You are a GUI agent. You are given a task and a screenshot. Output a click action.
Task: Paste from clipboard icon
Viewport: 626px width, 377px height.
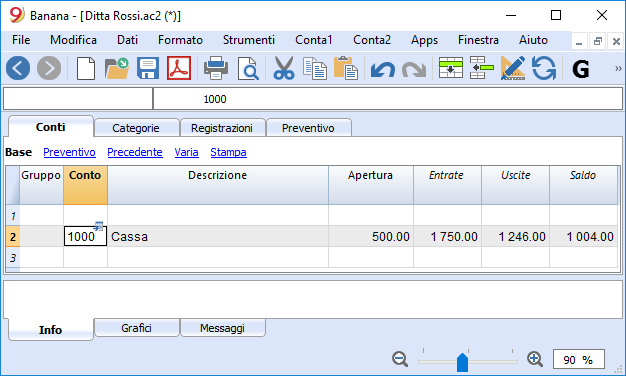coord(346,68)
